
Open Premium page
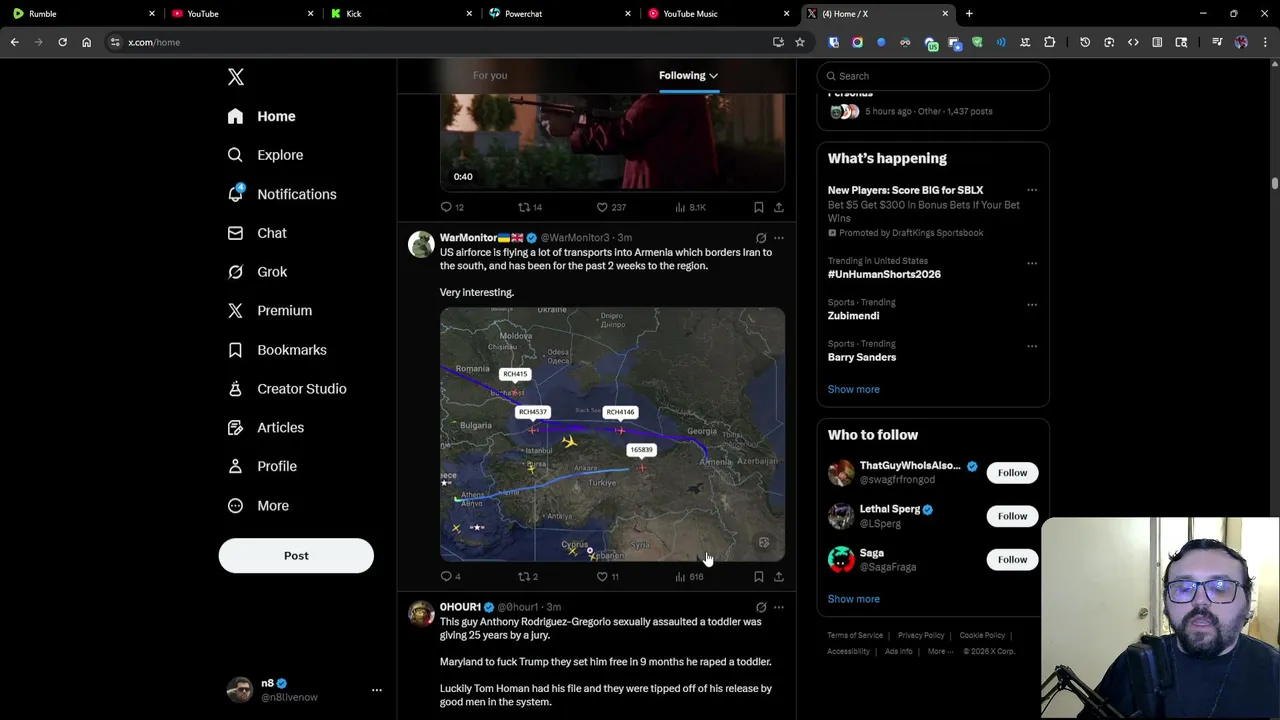(x=269, y=310)
